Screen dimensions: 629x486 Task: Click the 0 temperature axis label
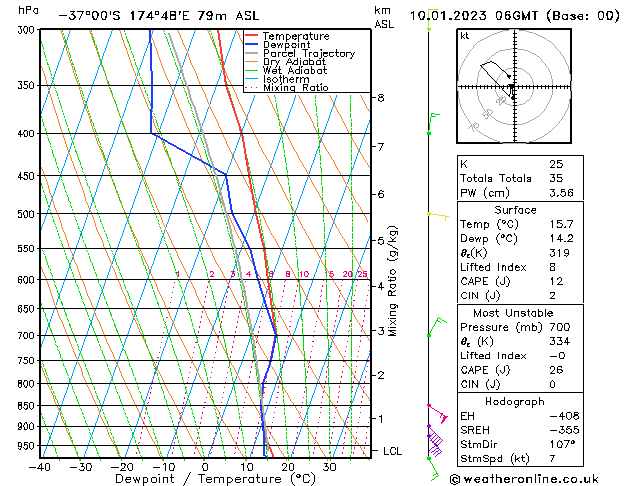point(205,467)
